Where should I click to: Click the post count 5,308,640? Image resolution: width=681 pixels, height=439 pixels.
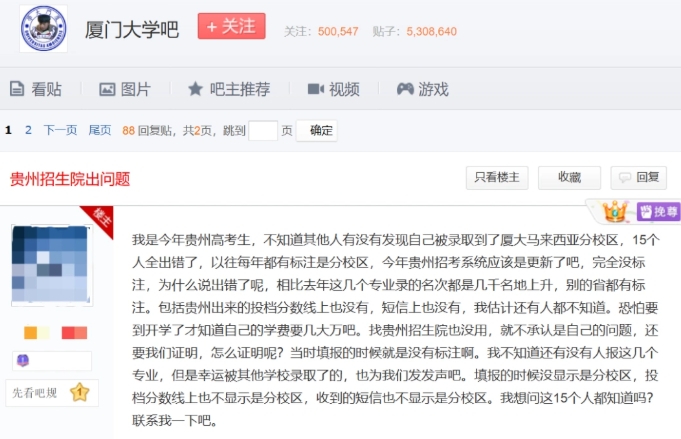coord(431,31)
